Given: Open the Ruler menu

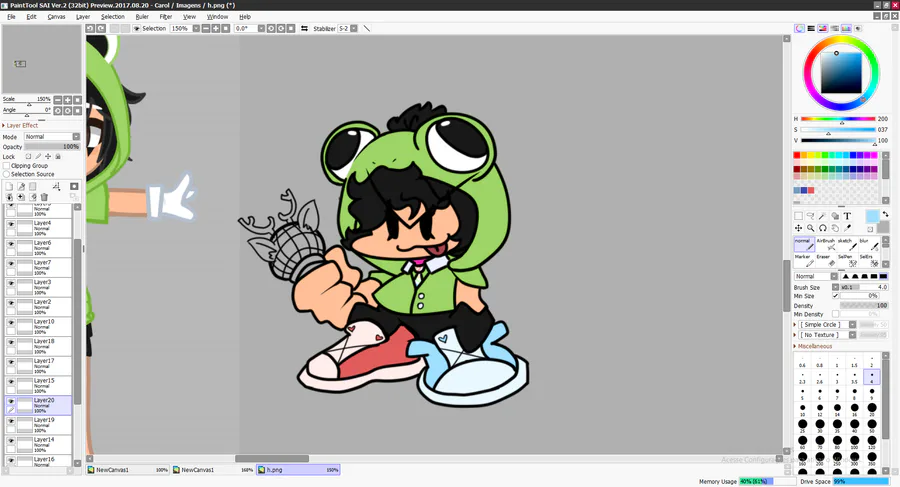Looking at the screenshot, I should pos(142,17).
